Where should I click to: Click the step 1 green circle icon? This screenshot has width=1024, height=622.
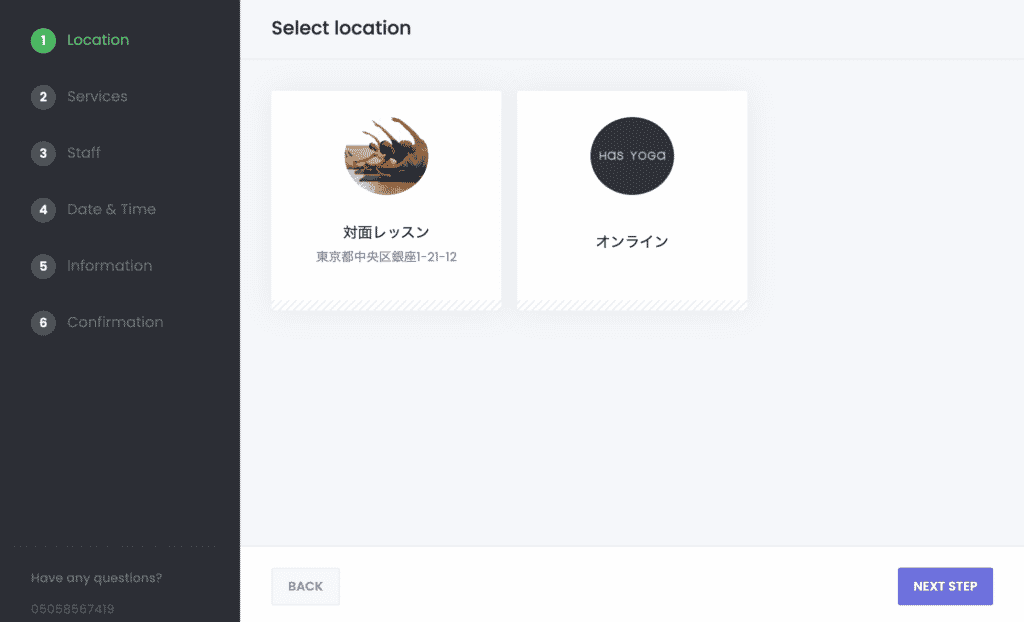pos(43,41)
